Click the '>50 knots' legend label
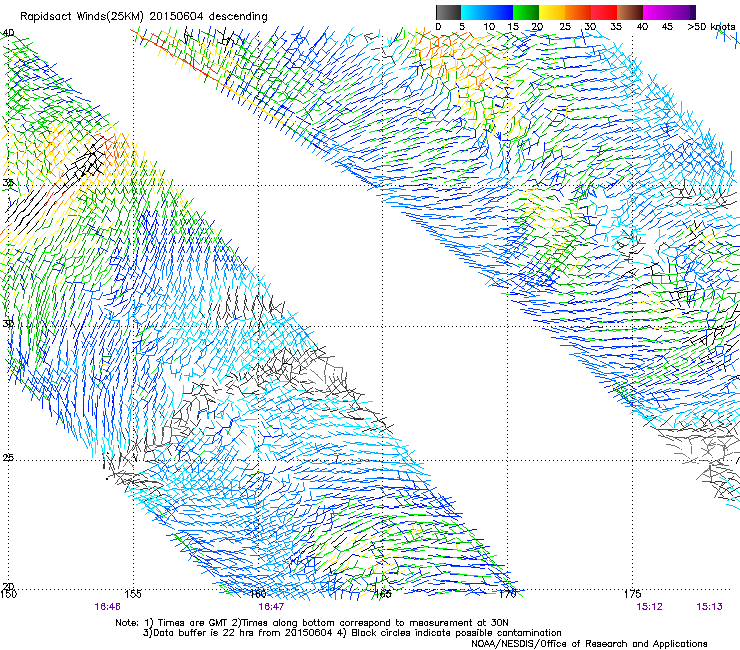The image size is (740, 650). pos(711,26)
